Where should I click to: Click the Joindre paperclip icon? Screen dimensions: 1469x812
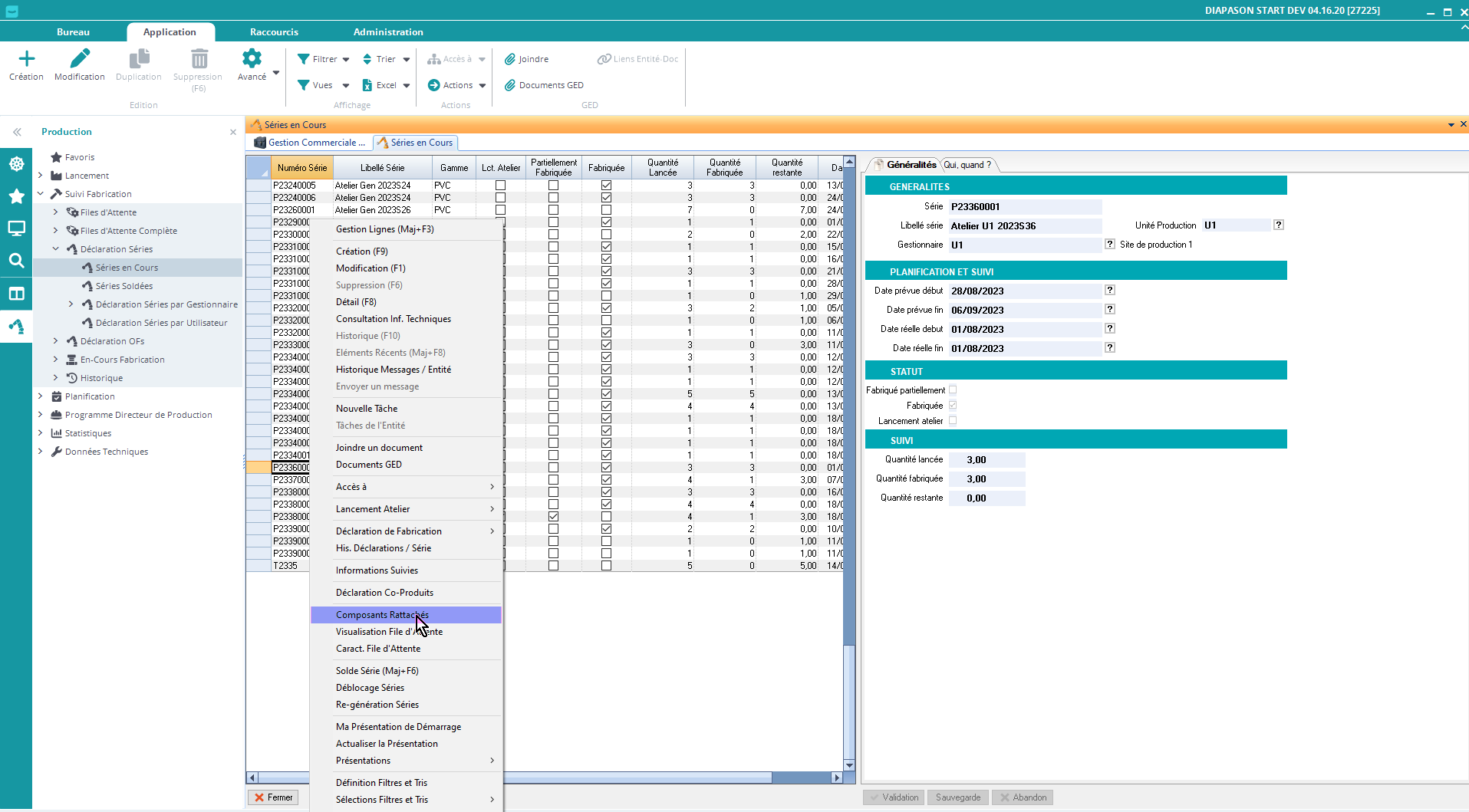(509, 59)
